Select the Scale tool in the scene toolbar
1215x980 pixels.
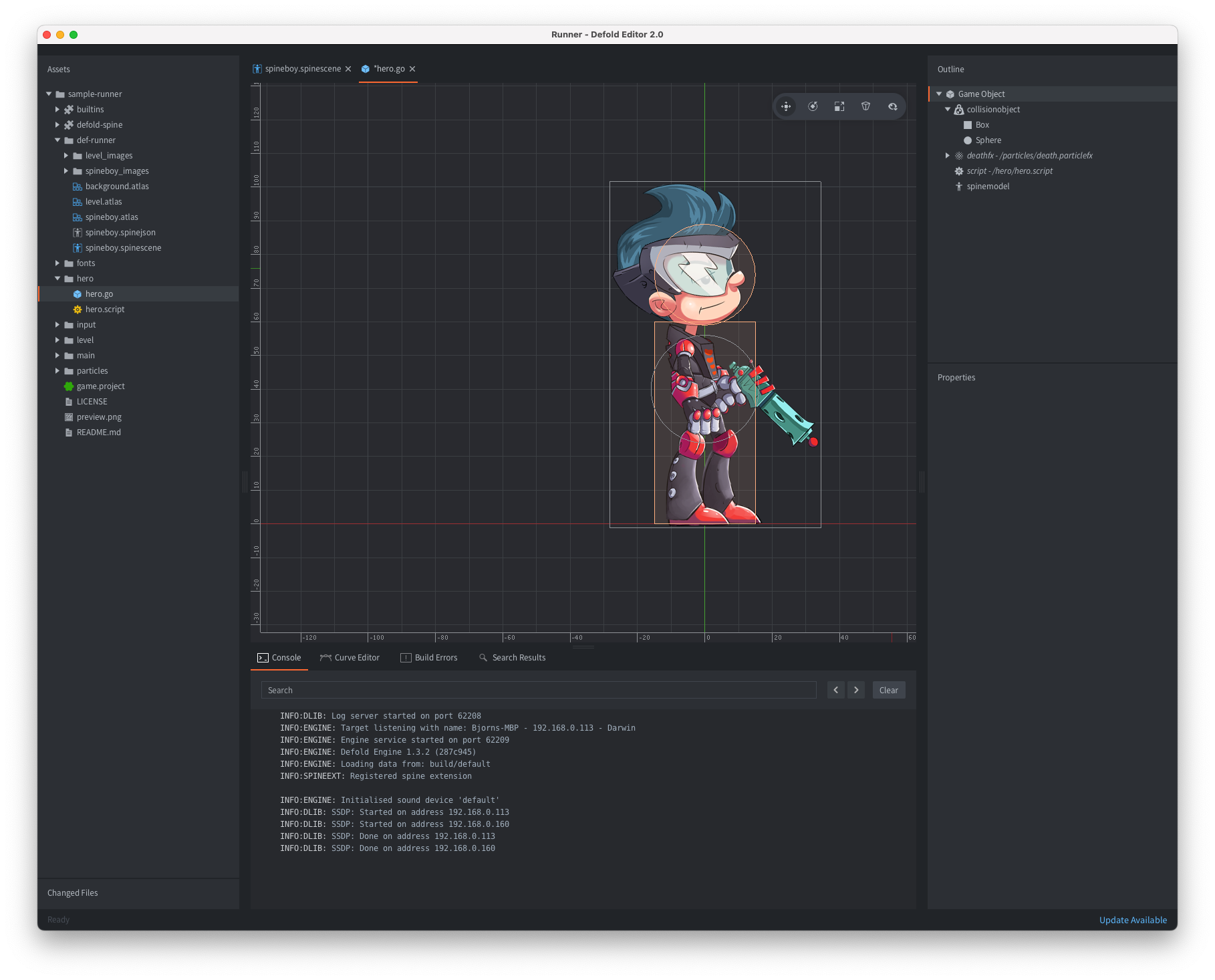click(x=839, y=106)
